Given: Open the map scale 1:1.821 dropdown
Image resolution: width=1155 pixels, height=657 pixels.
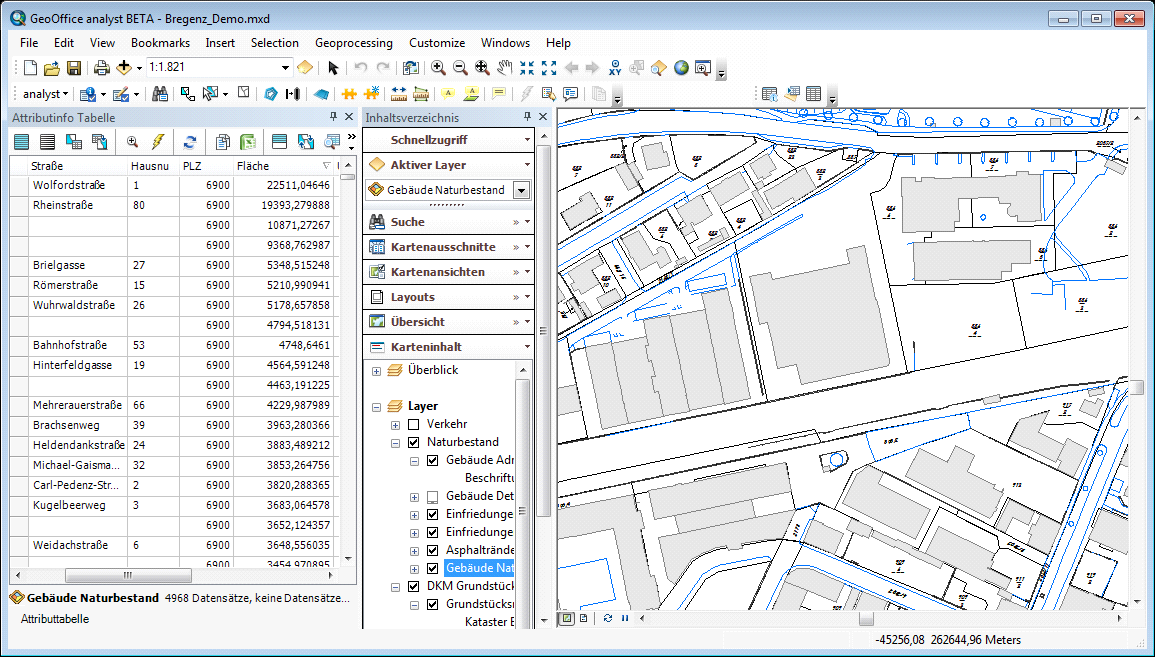Looking at the screenshot, I should pos(285,68).
